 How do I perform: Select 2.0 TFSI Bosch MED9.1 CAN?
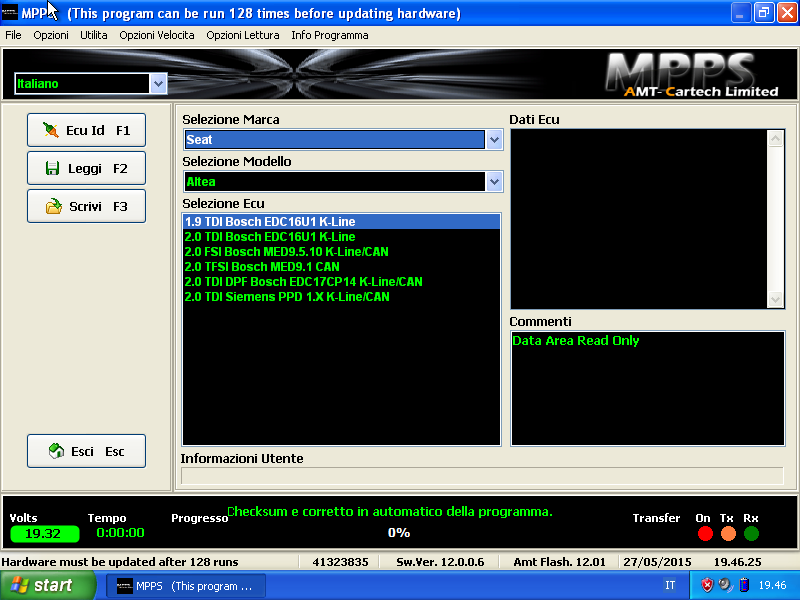pyautogui.click(x=341, y=266)
